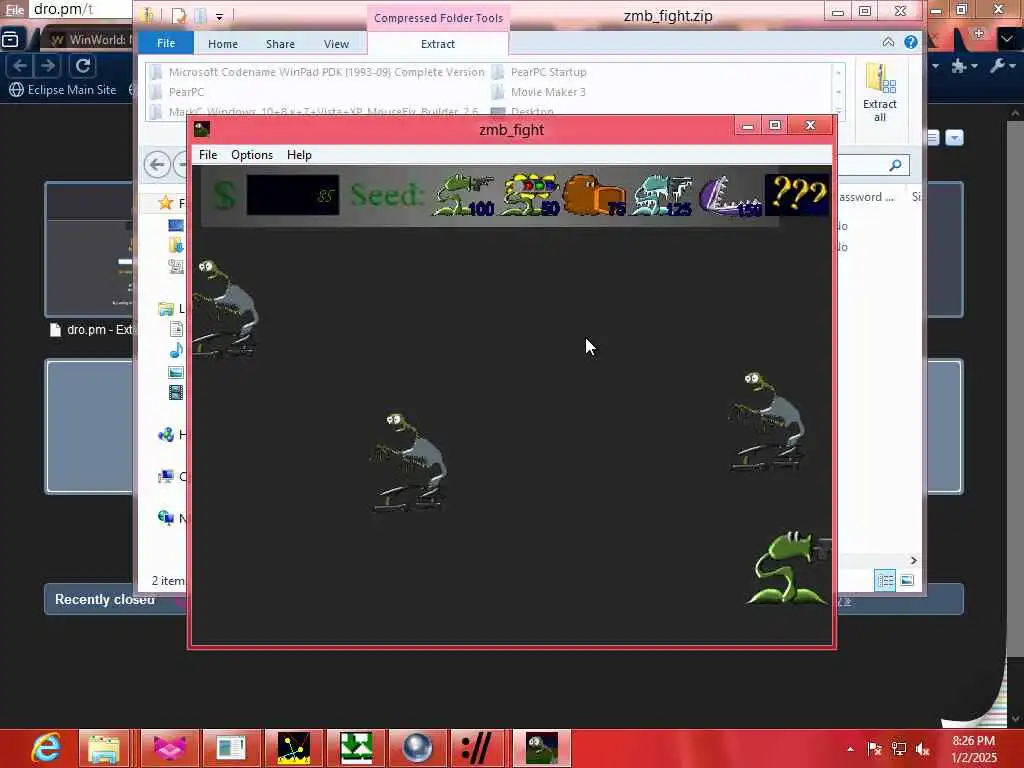
Task: Select the Music library icon in navigation pane
Action: pyautogui.click(x=176, y=351)
